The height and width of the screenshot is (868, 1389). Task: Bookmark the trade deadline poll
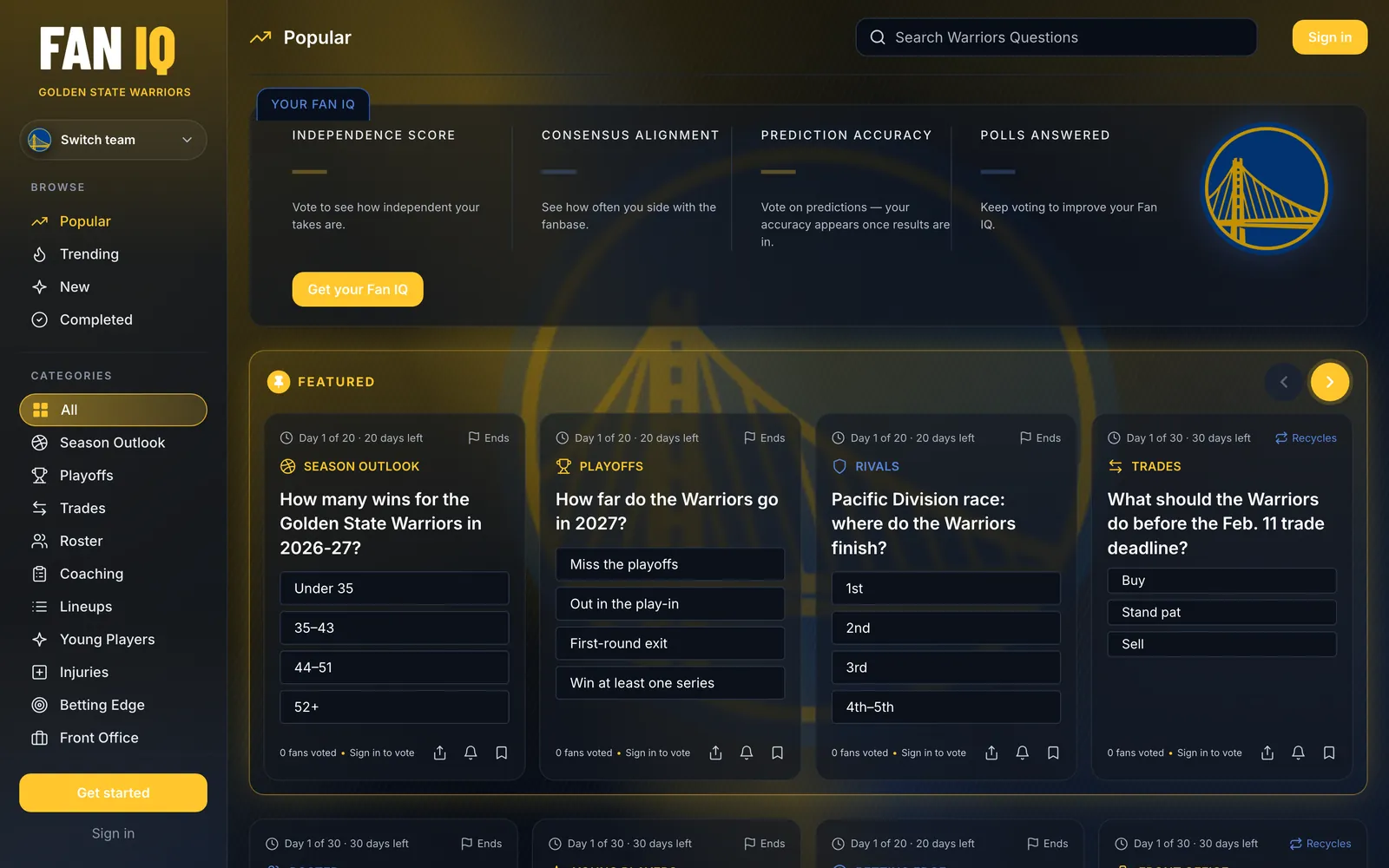coord(1329,753)
